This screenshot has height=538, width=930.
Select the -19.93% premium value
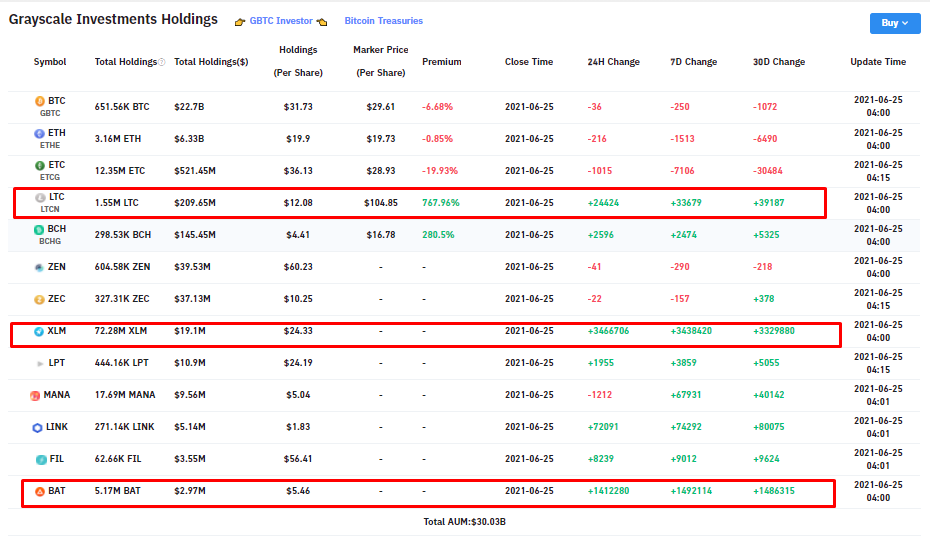coord(439,171)
